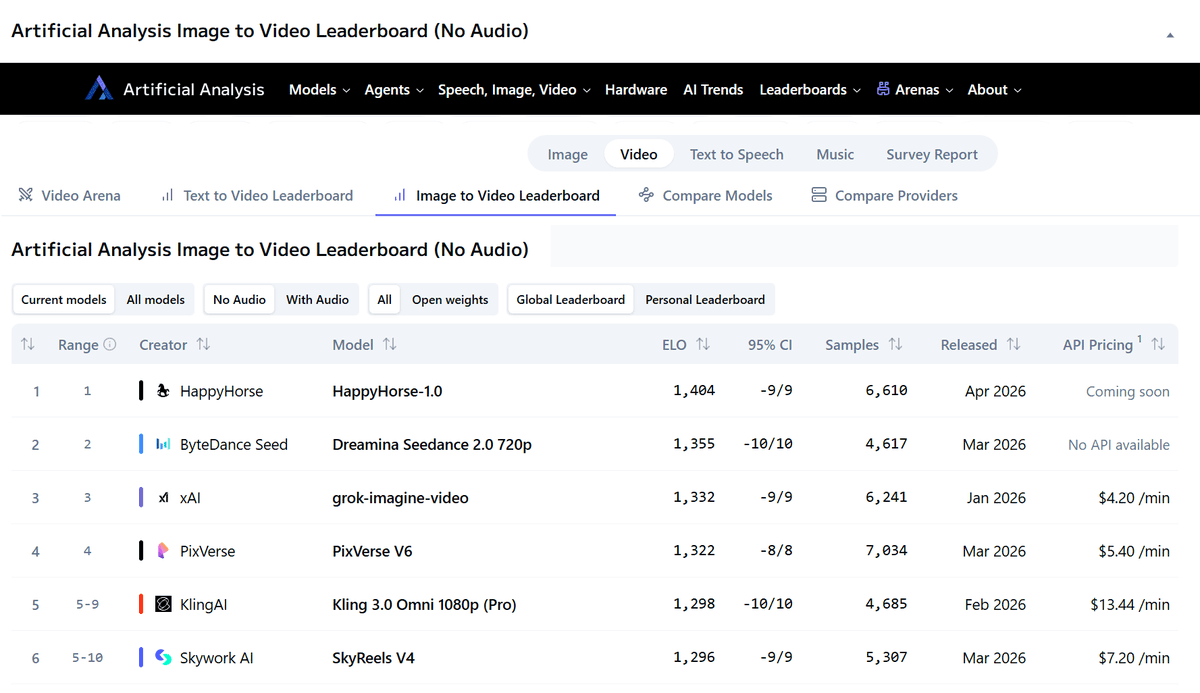Click the PixVerse creator logo

pyautogui.click(x=164, y=551)
